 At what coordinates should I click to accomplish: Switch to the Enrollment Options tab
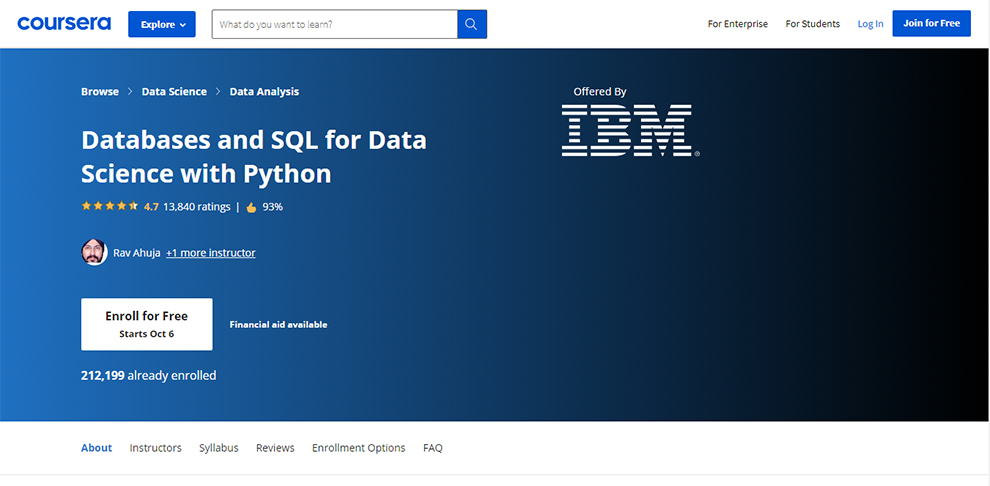[x=359, y=448]
